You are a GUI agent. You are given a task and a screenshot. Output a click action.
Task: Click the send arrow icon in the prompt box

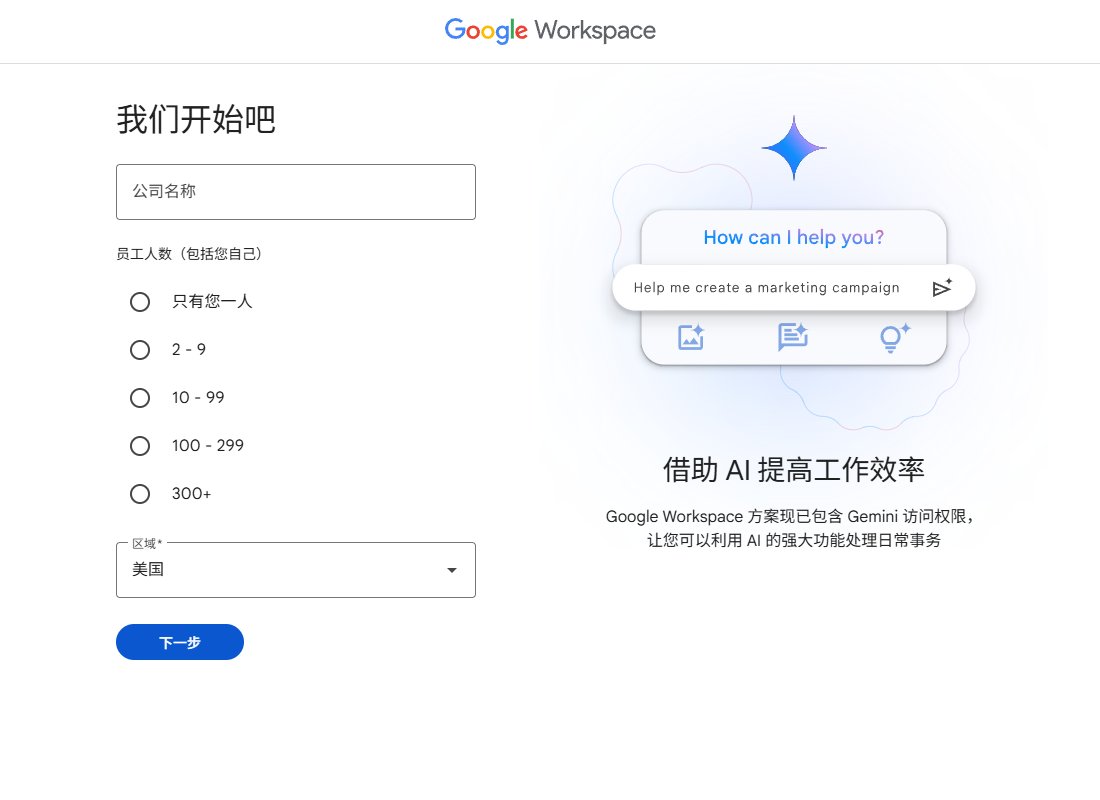pyautogui.click(x=942, y=288)
